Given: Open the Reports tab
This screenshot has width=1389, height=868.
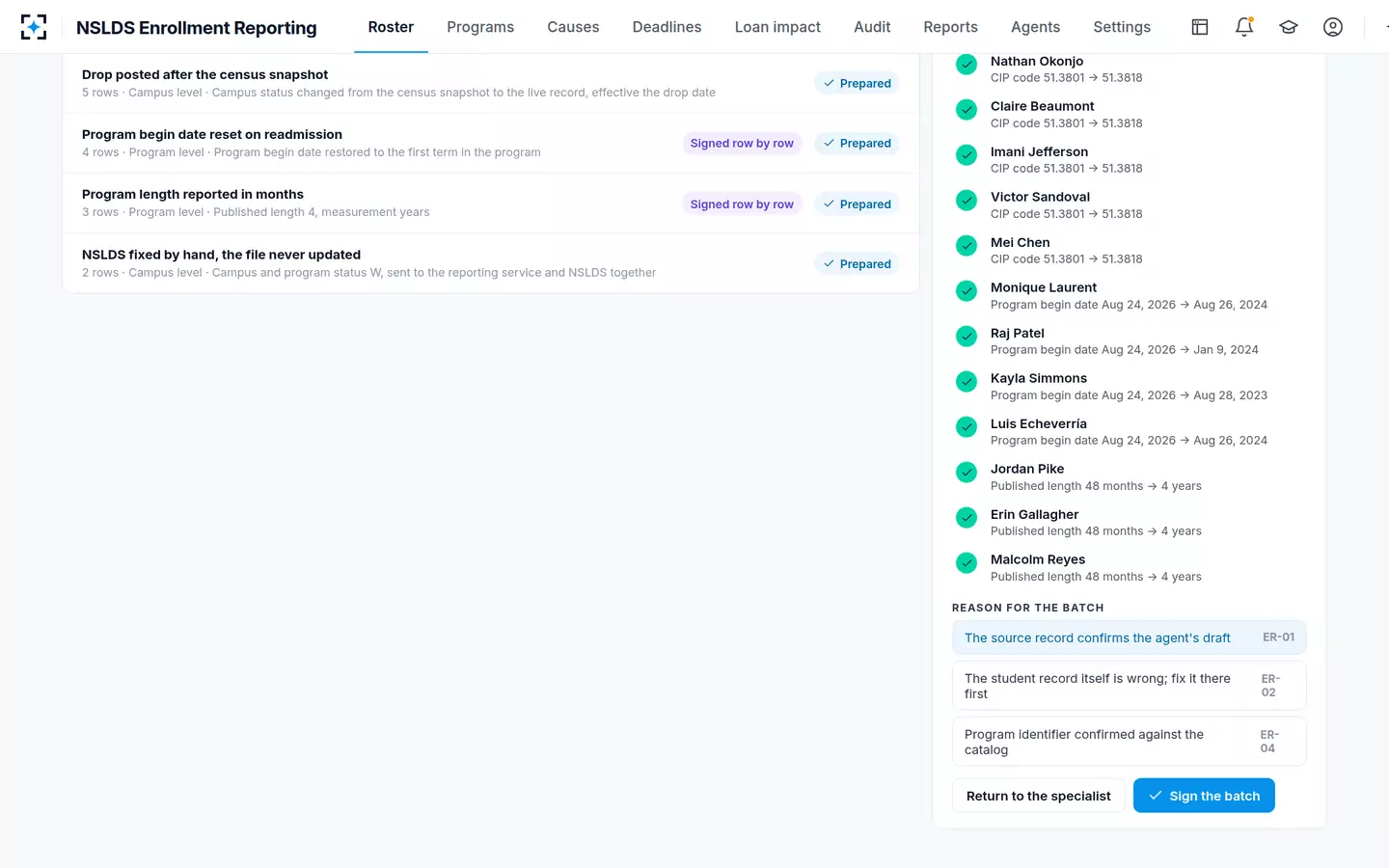Looking at the screenshot, I should pos(950,27).
